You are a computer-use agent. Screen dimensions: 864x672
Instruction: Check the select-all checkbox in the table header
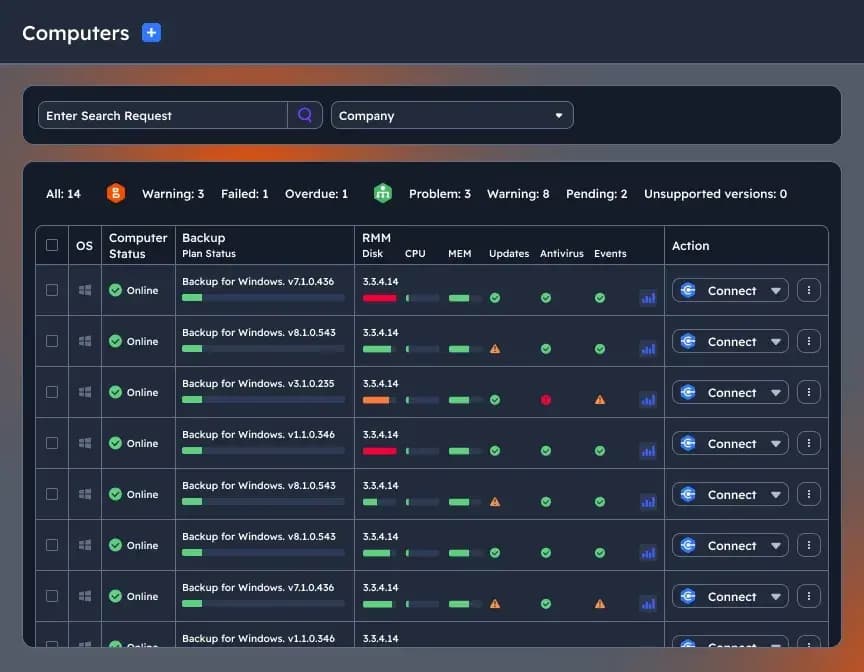point(52,245)
